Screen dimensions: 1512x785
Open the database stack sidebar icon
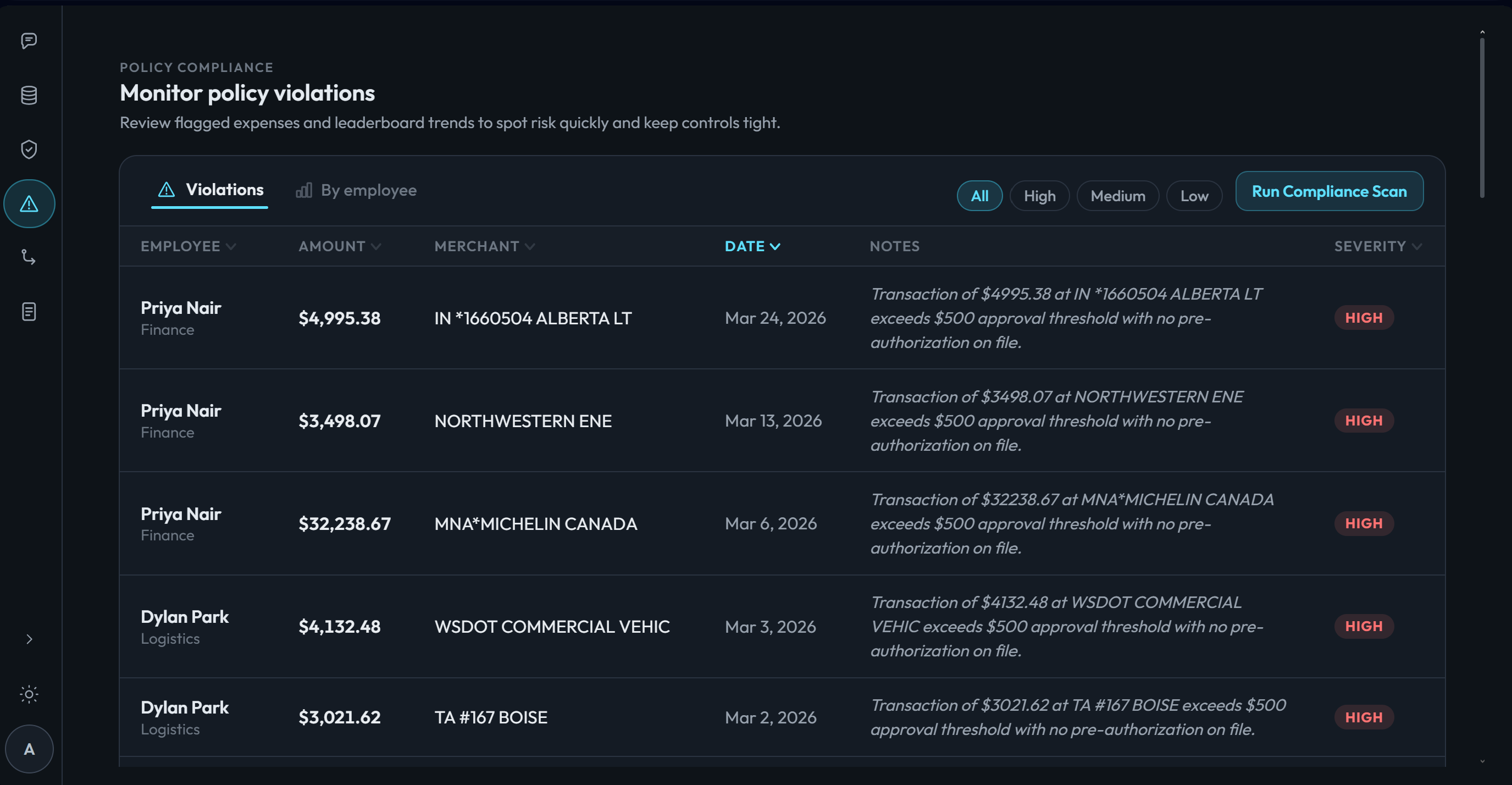coord(29,95)
